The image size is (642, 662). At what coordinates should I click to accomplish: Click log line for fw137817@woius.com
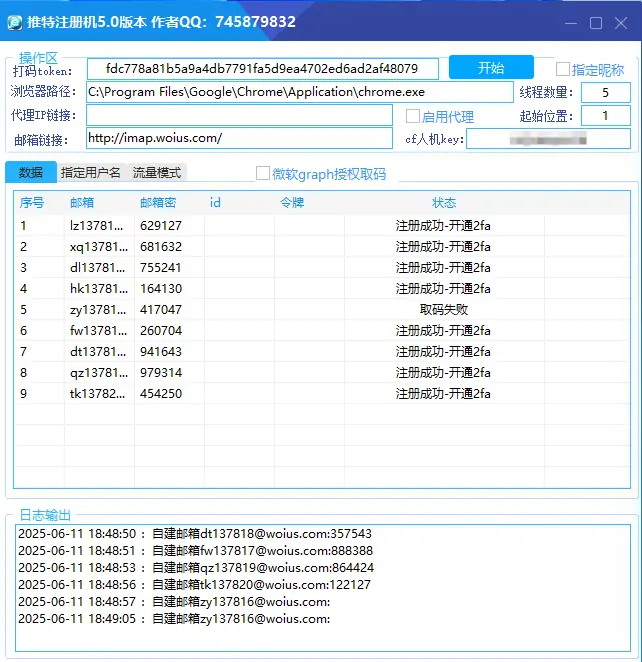195,551
